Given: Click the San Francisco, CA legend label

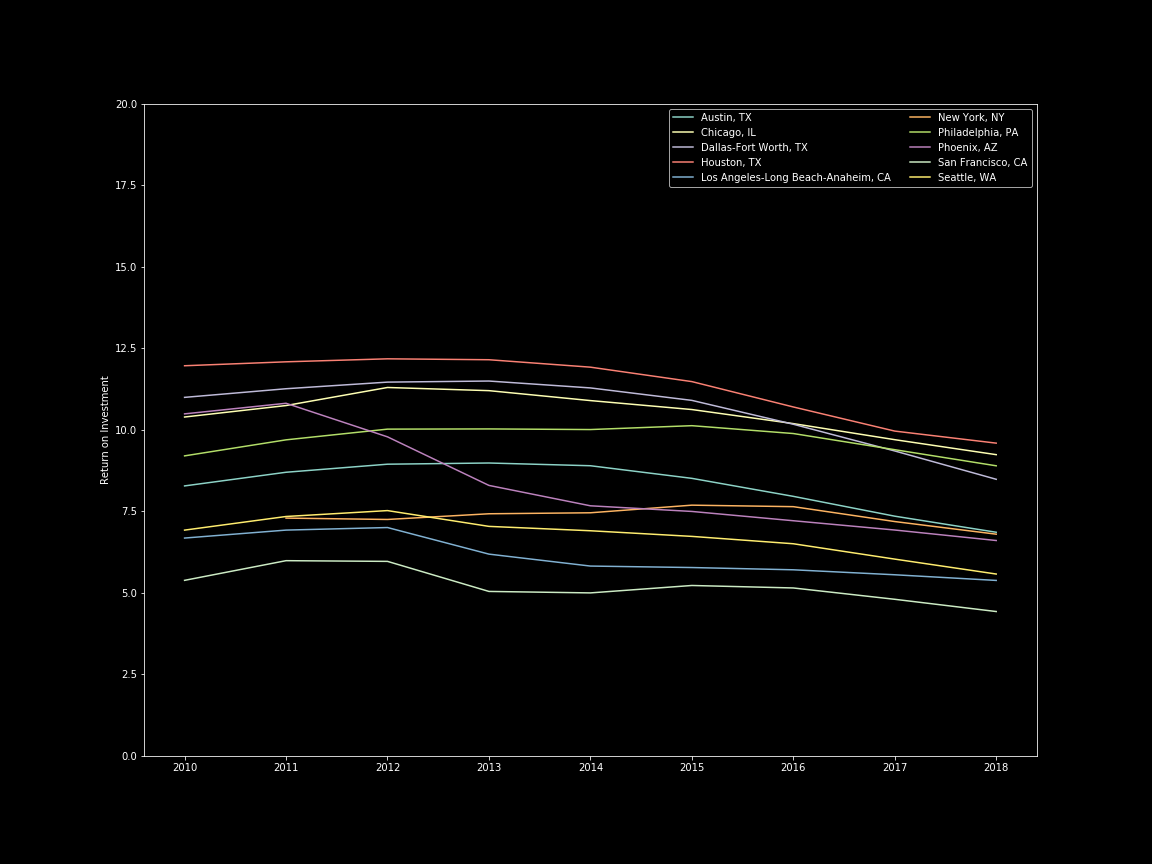Looking at the screenshot, I should (982, 163).
